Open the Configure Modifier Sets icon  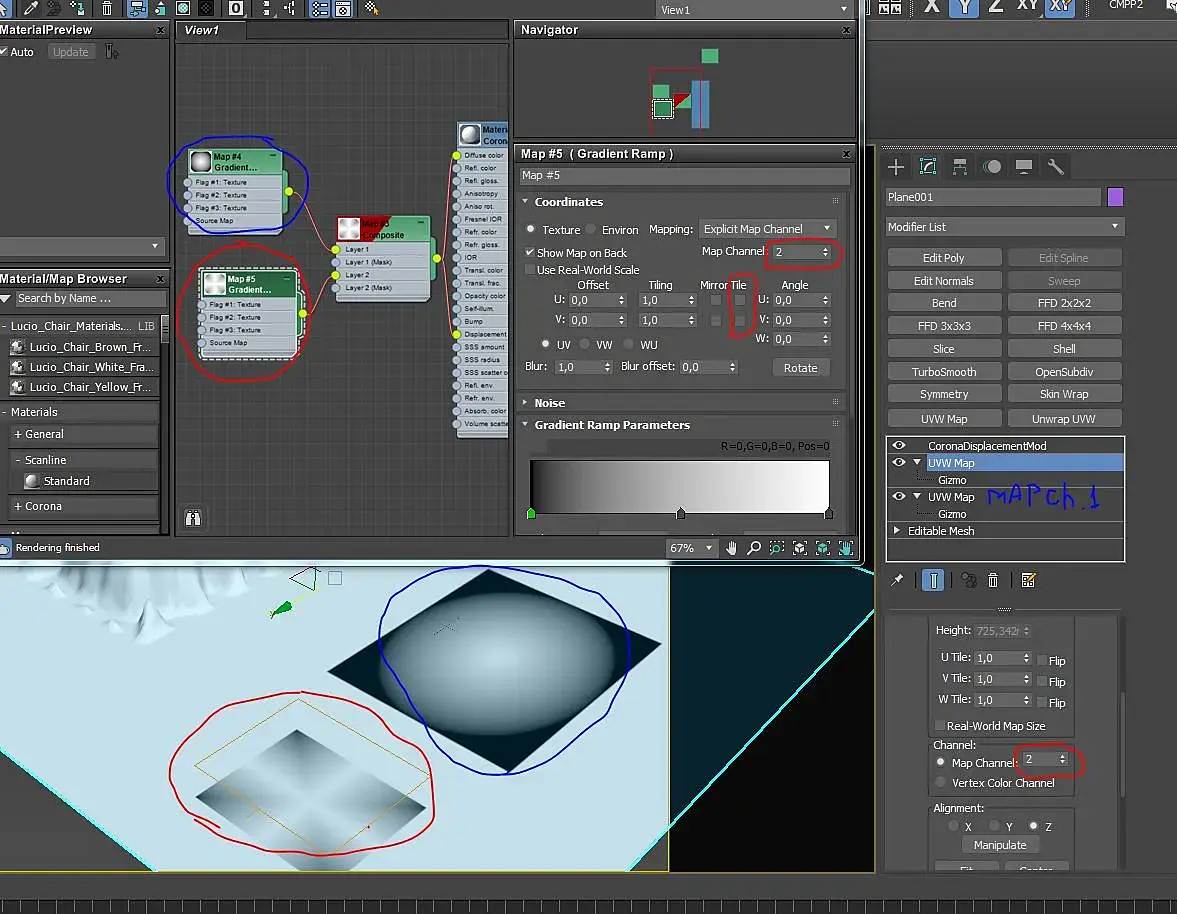(x=1028, y=580)
